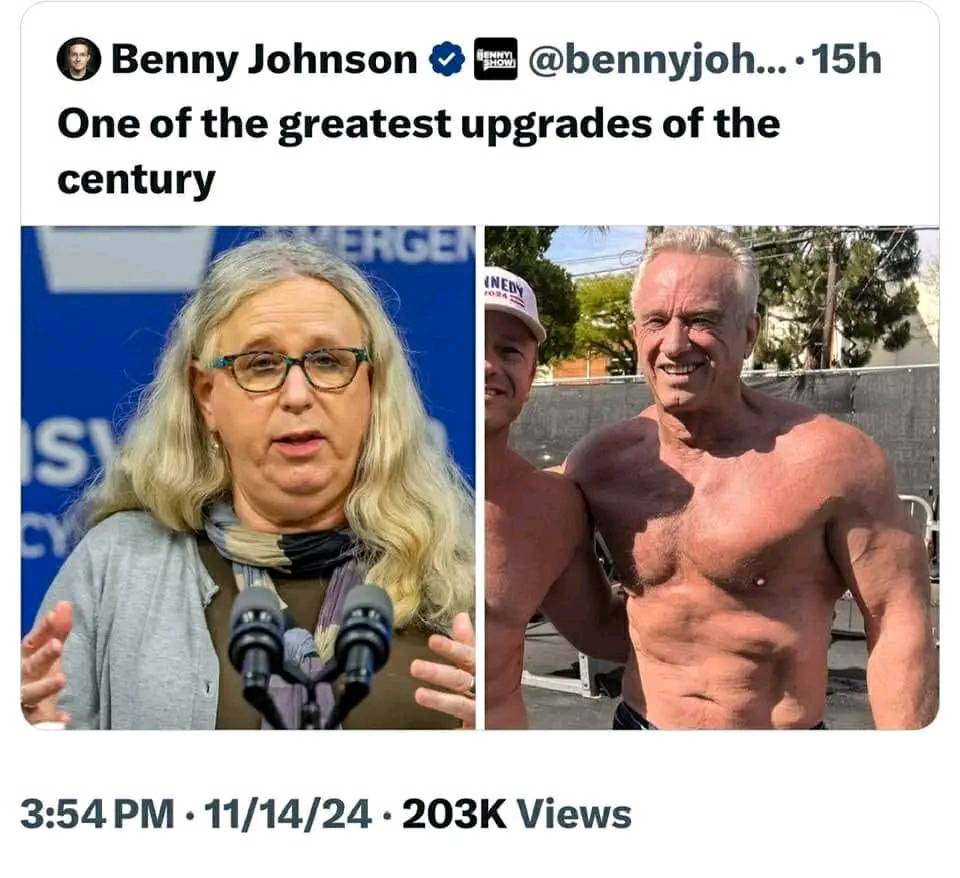Select the tweet text about greatest upgrades

419,152
